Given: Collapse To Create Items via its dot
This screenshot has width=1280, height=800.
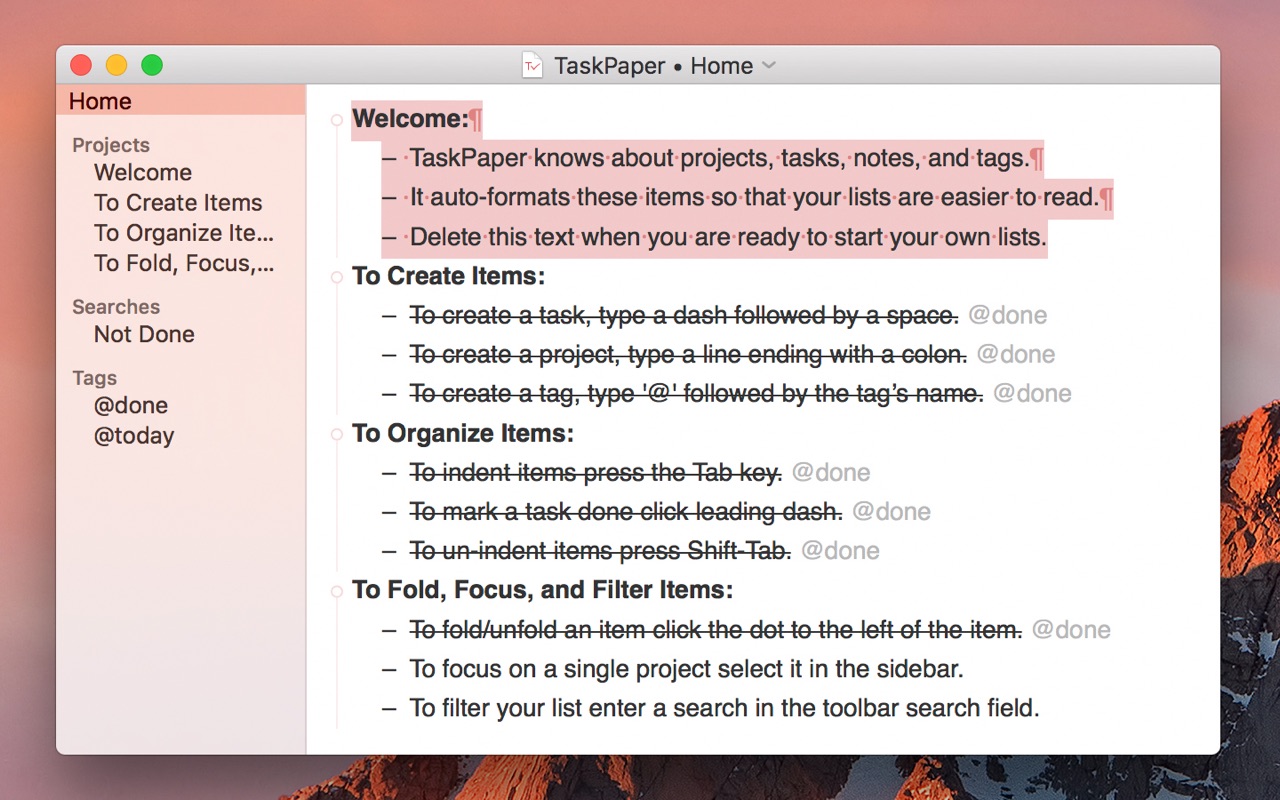Looking at the screenshot, I should [x=337, y=277].
